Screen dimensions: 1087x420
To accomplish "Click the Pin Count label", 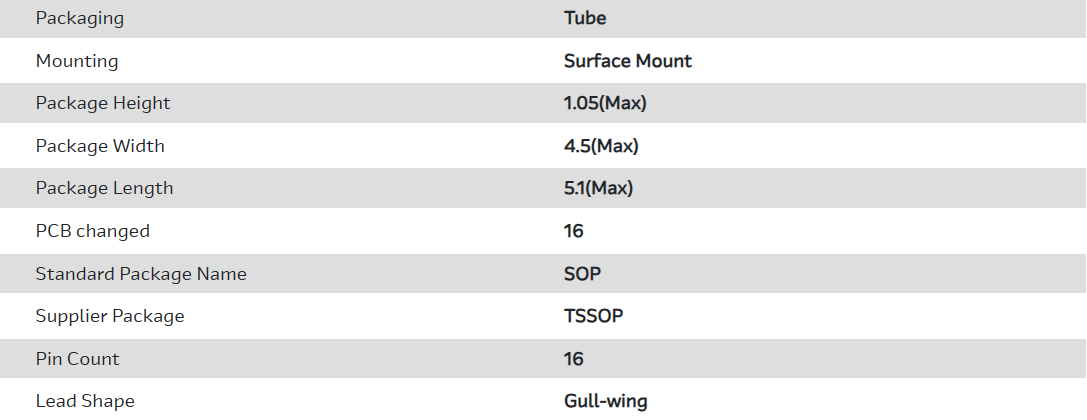I will pos(78,359).
